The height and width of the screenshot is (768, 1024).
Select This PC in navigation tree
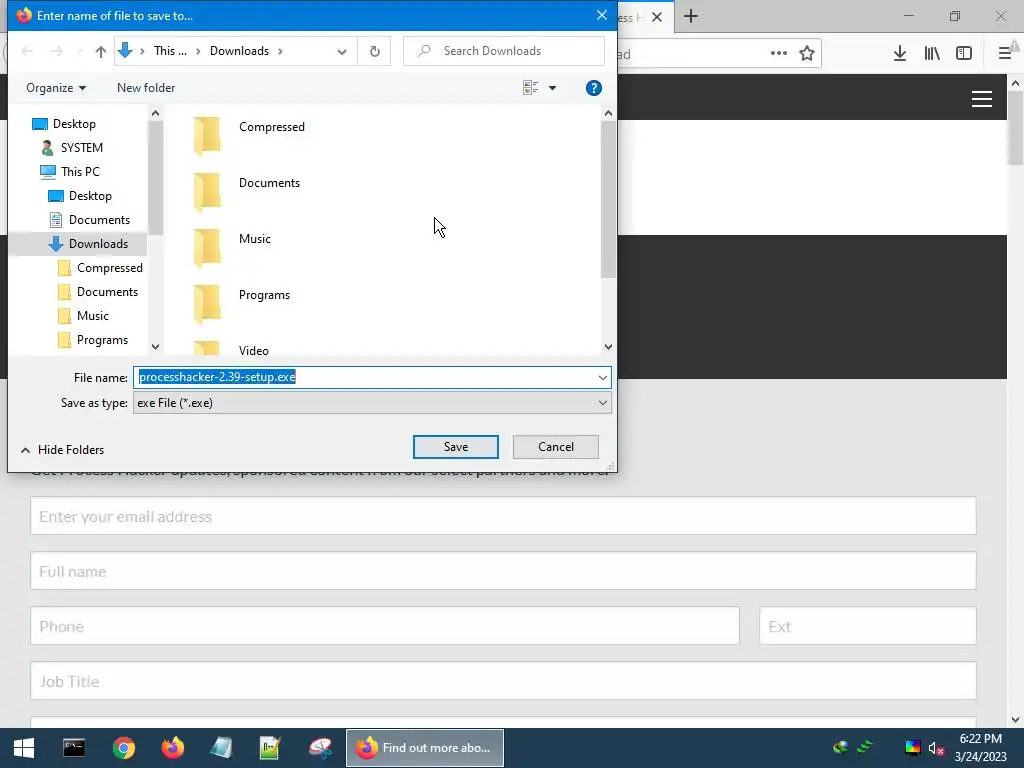click(80, 172)
